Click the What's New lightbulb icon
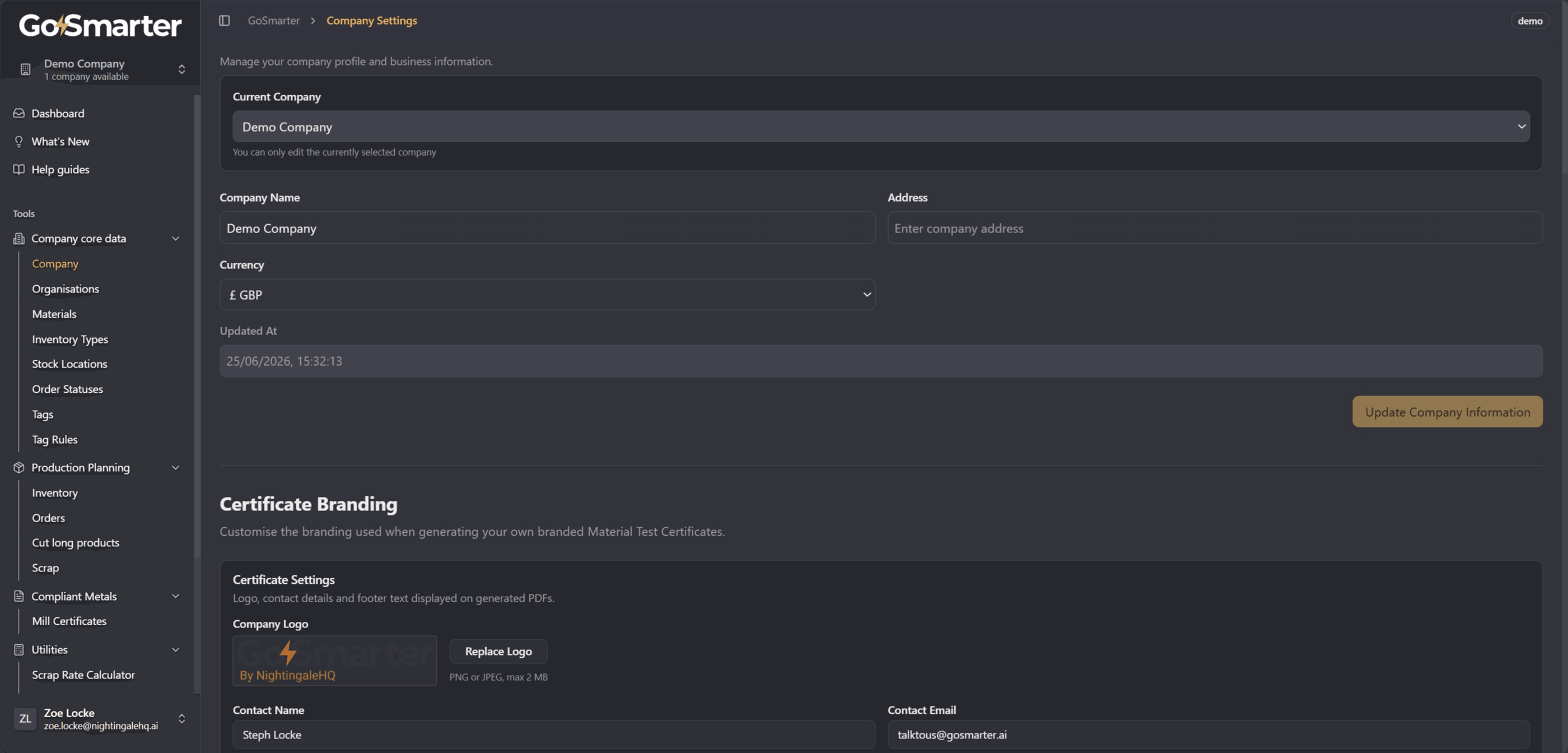The width and height of the screenshot is (1568, 753). click(19, 141)
